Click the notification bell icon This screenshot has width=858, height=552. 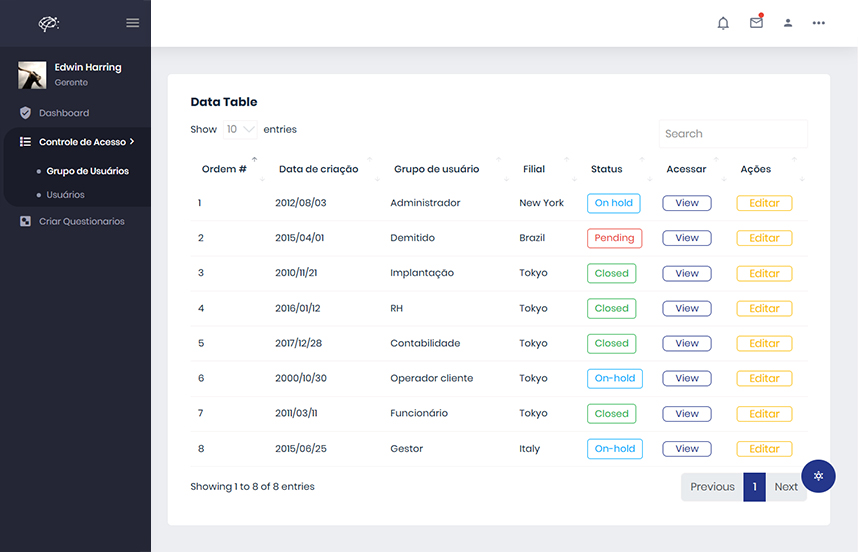tap(723, 23)
